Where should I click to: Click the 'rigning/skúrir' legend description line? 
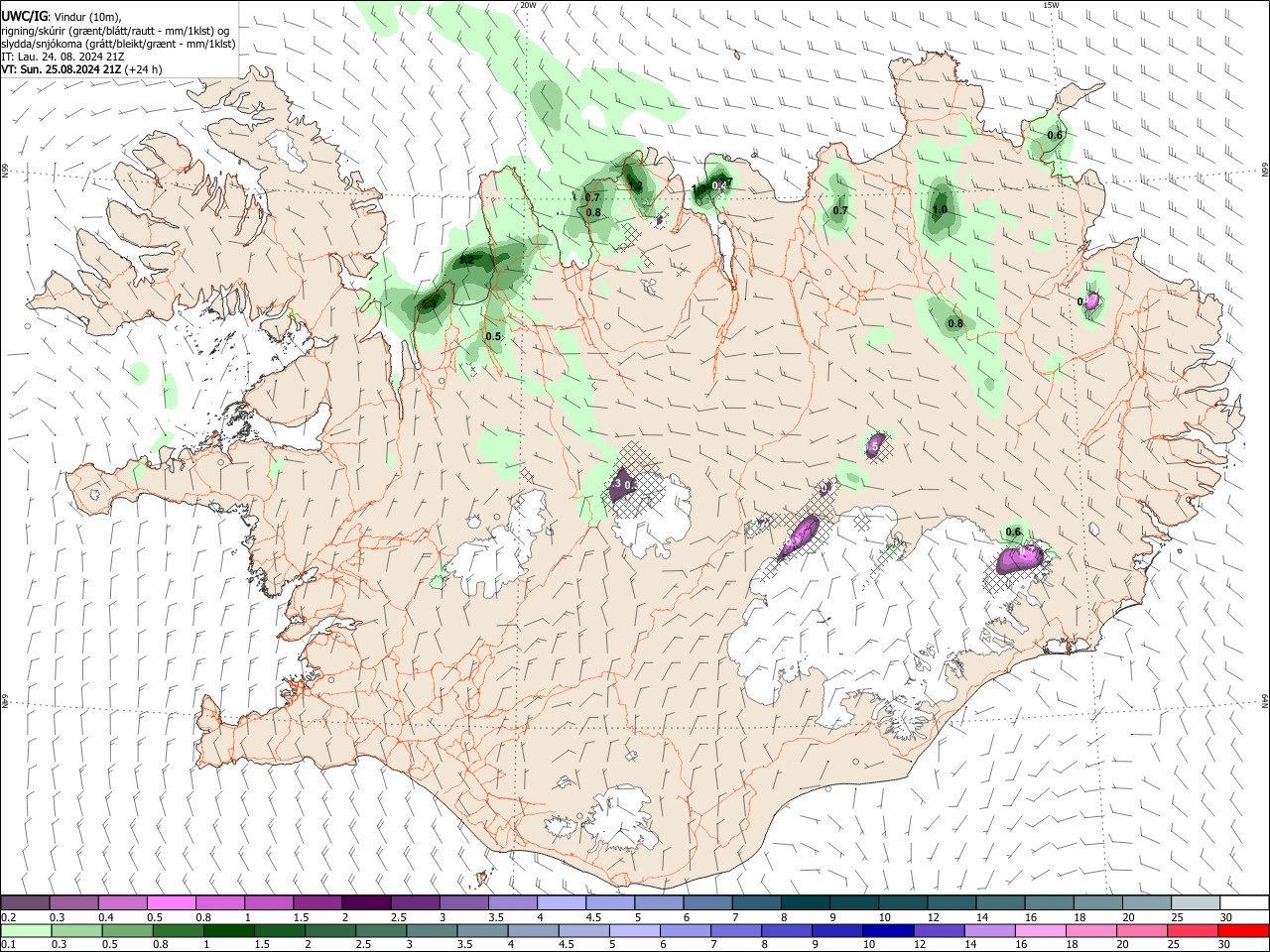[x=116, y=31]
